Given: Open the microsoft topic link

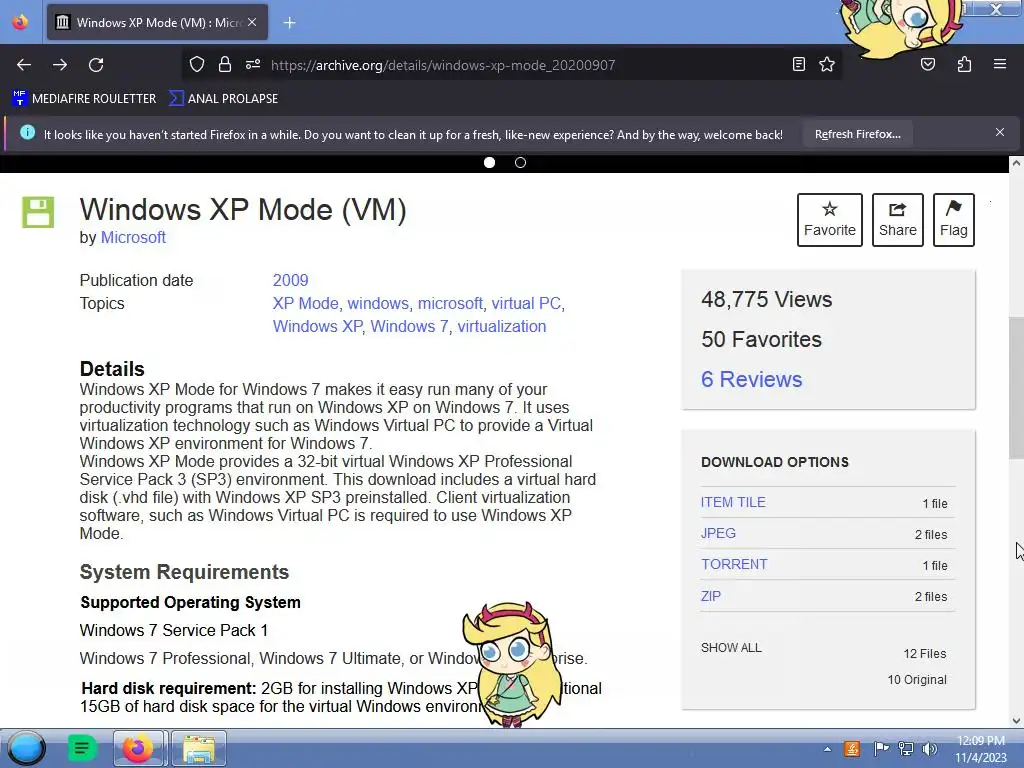Looking at the screenshot, I should [450, 303].
